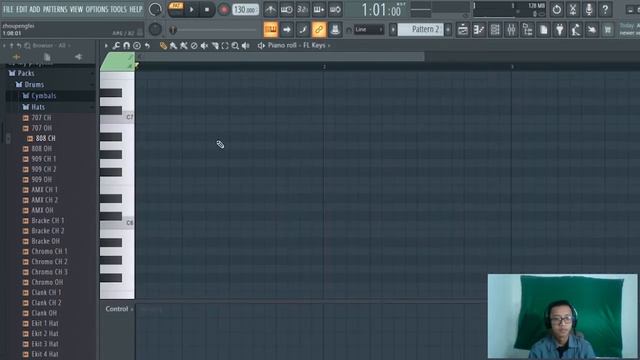Click the save/cut scissors-like toolbar icon
The height and width of the screenshot is (360, 640).
tap(573, 9)
